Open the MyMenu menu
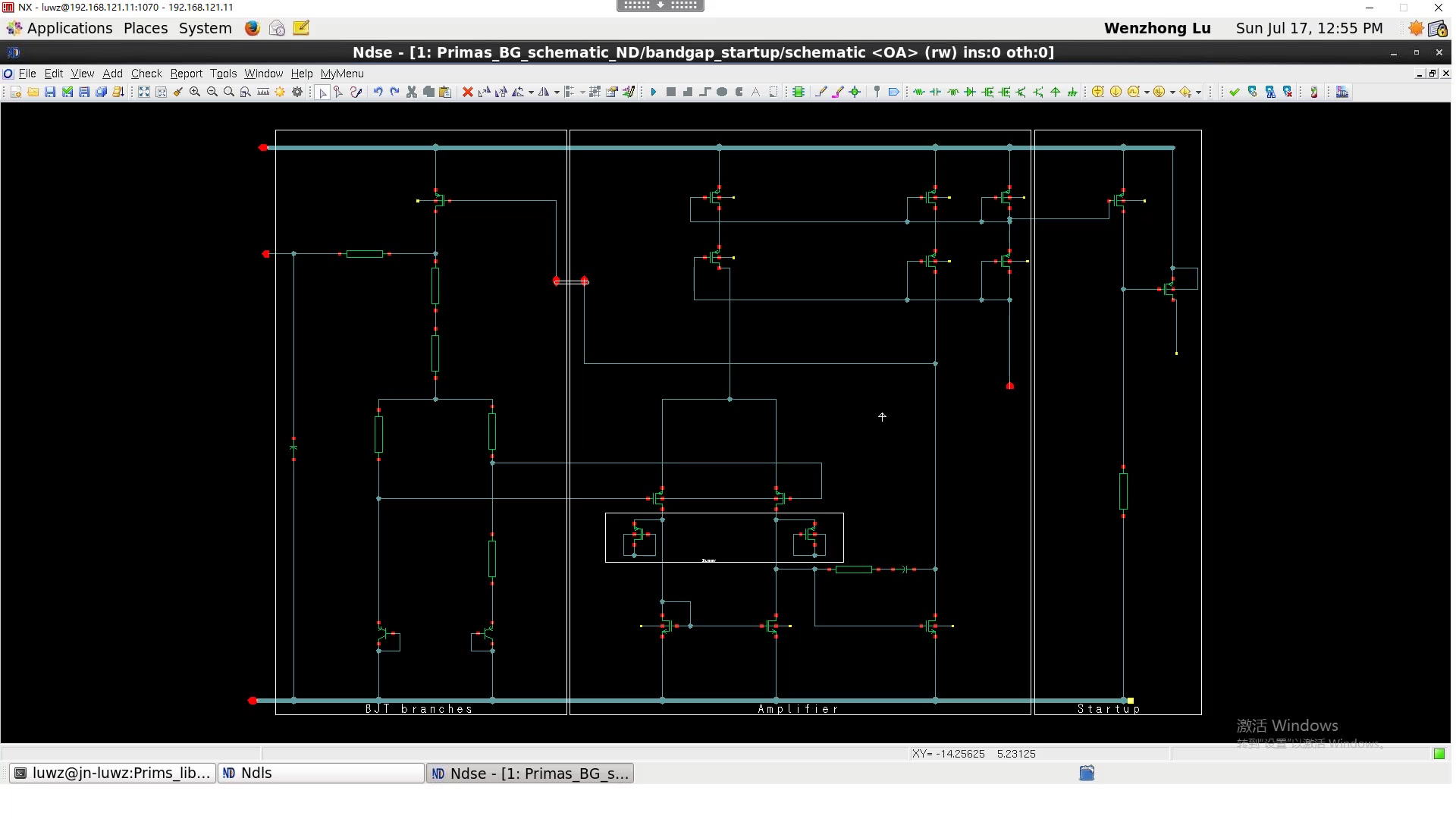The image size is (1456, 819). pos(342,74)
